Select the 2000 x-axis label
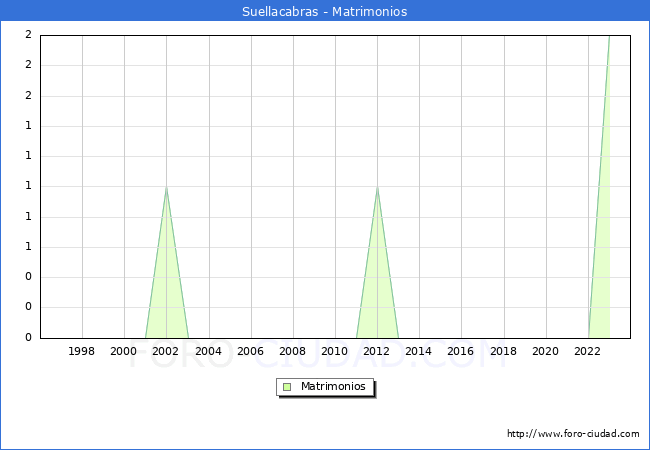Screen dimensions: 650x450 point(124,351)
